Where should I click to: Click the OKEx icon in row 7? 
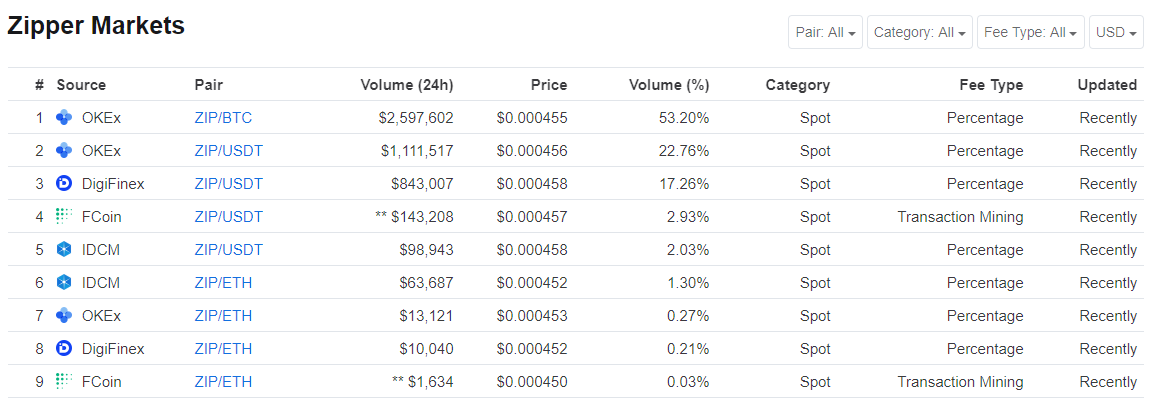65,315
